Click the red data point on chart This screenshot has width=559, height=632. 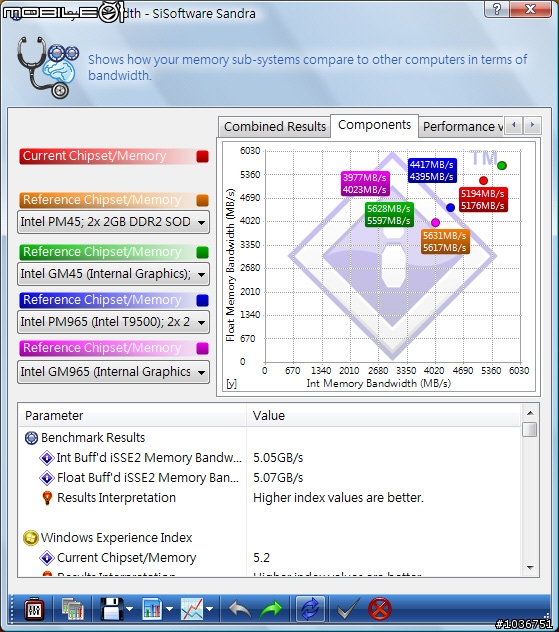coord(483,181)
